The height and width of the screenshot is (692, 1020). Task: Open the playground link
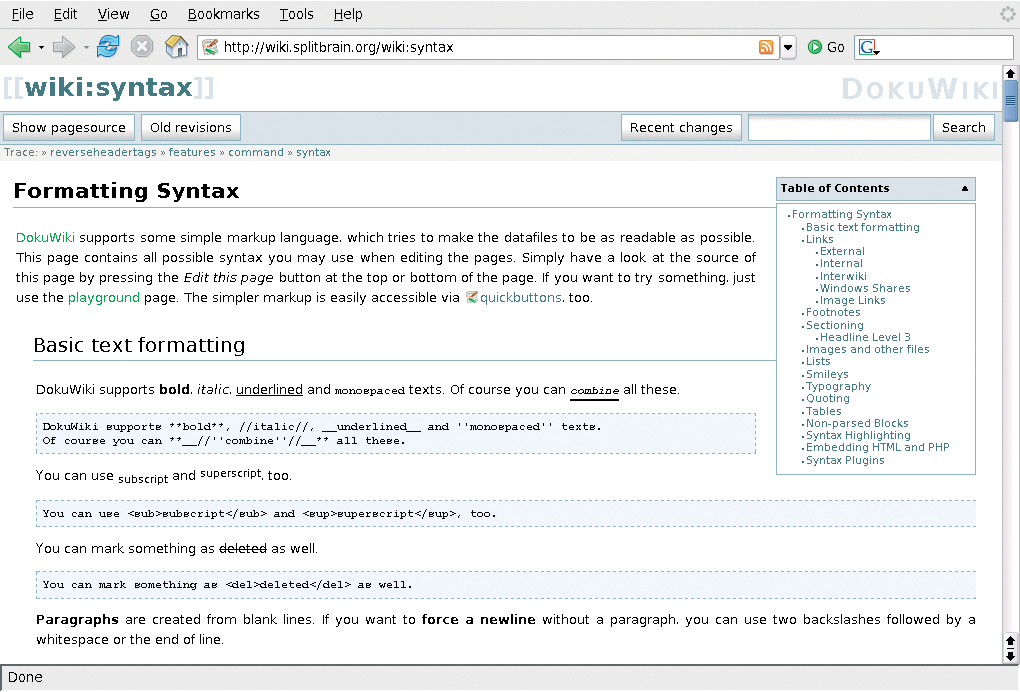pos(103,298)
